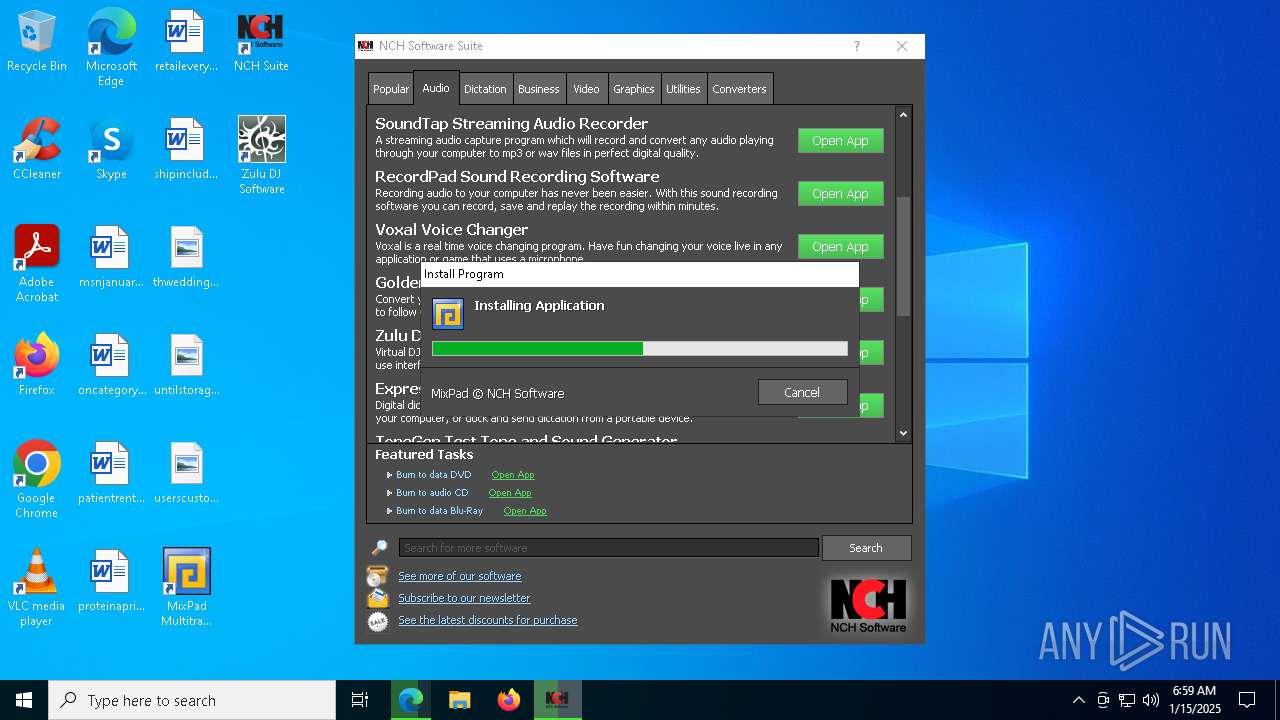Screen dimensions: 1280x720
Task: Switch to the Utilities tab
Action: click(x=683, y=89)
